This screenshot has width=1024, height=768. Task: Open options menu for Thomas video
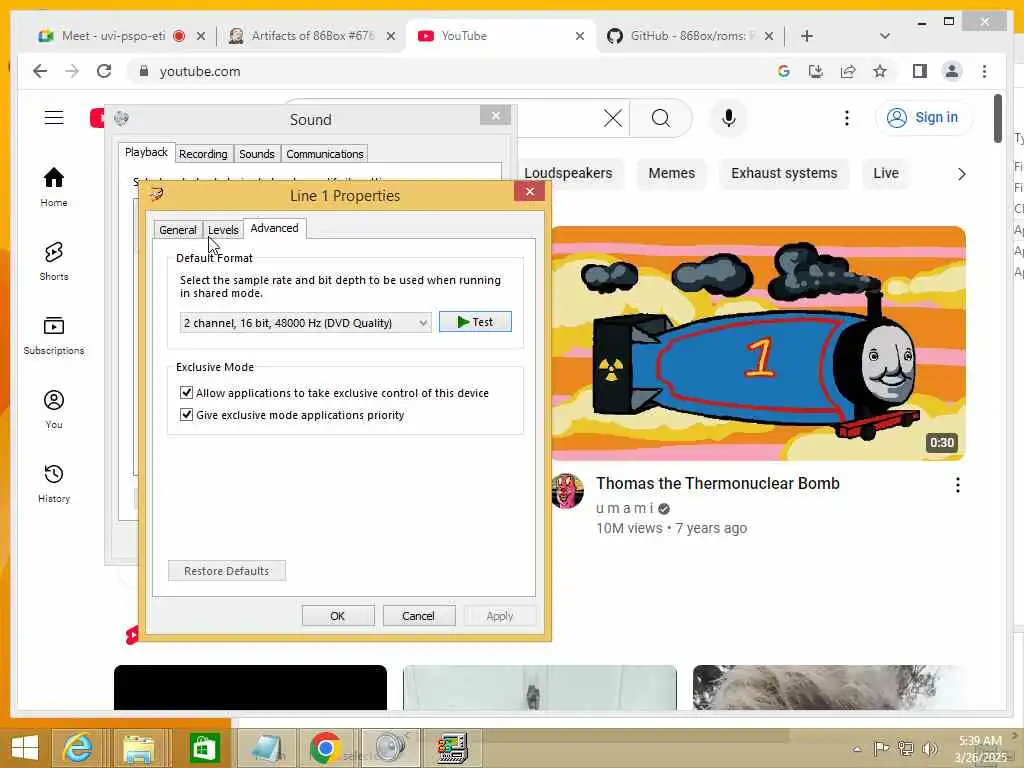[957, 485]
